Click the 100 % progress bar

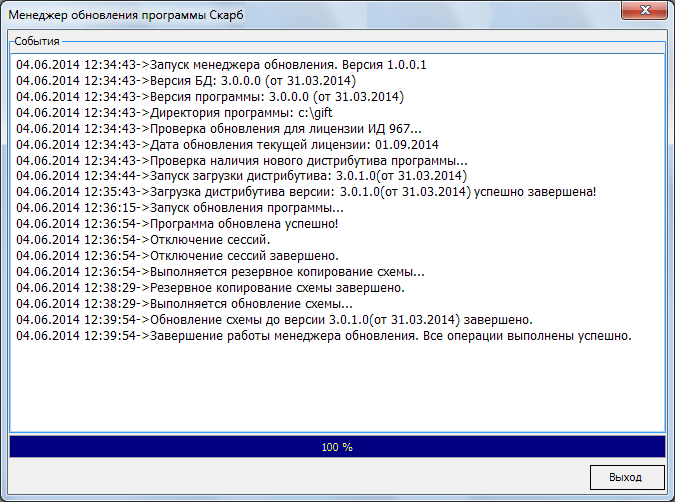(337, 446)
